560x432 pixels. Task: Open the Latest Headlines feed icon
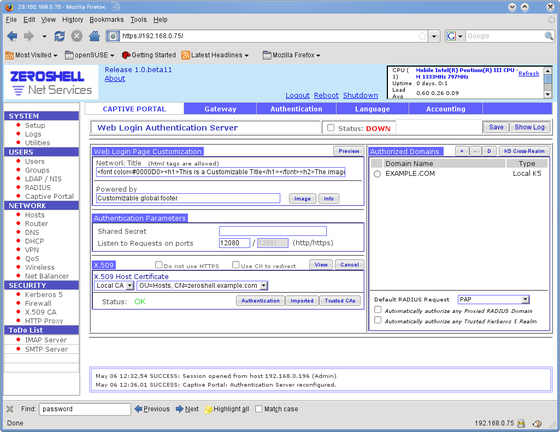pos(185,55)
